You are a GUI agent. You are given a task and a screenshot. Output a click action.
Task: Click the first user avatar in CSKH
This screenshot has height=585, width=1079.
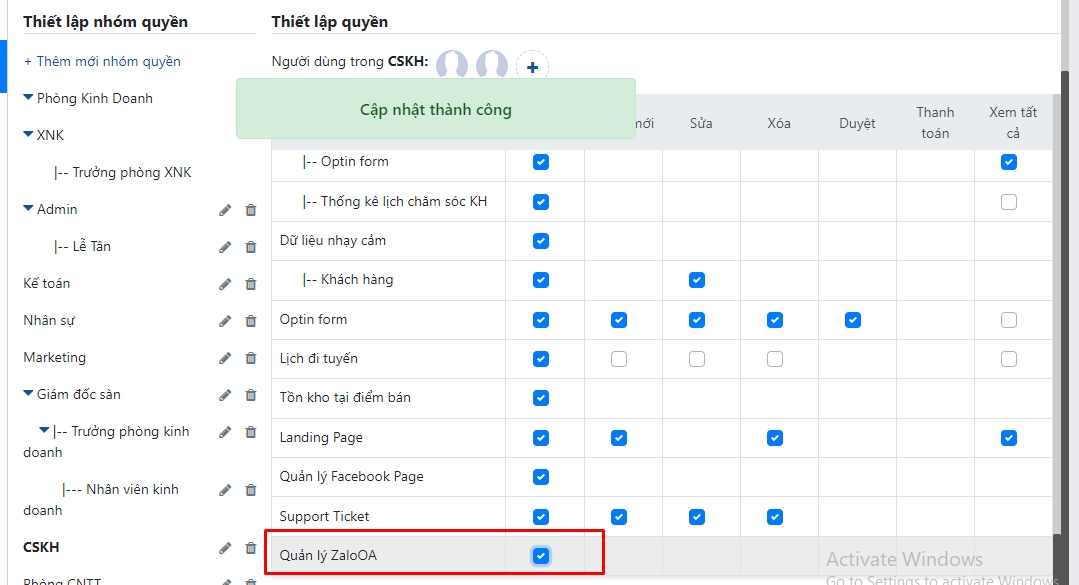coord(453,65)
